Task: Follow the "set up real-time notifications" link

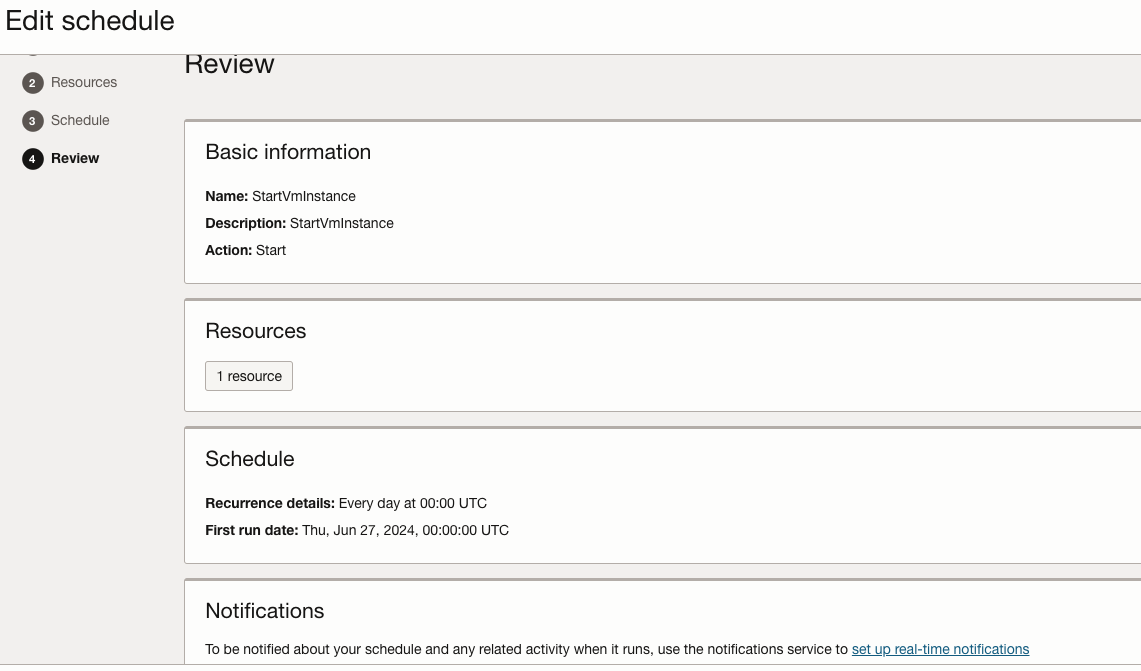Action: point(940,649)
